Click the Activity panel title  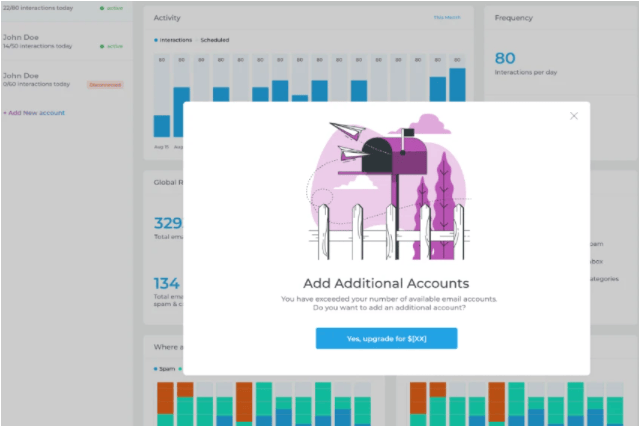tap(168, 18)
